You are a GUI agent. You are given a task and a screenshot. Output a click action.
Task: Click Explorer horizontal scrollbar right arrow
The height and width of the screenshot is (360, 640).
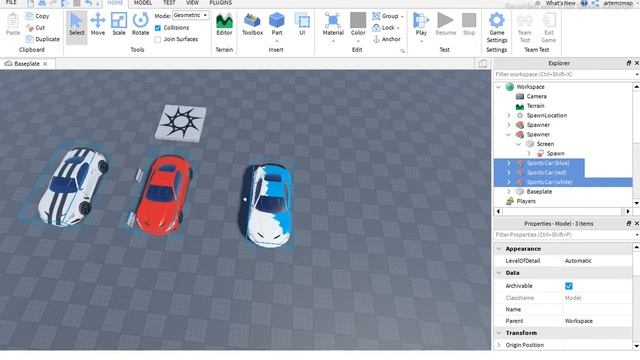(628, 211)
